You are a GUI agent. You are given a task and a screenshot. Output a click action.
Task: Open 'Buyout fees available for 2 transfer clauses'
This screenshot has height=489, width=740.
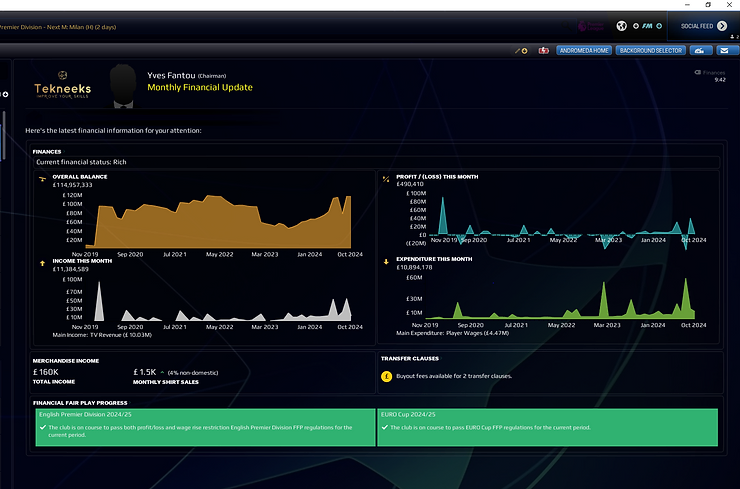point(454,376)
